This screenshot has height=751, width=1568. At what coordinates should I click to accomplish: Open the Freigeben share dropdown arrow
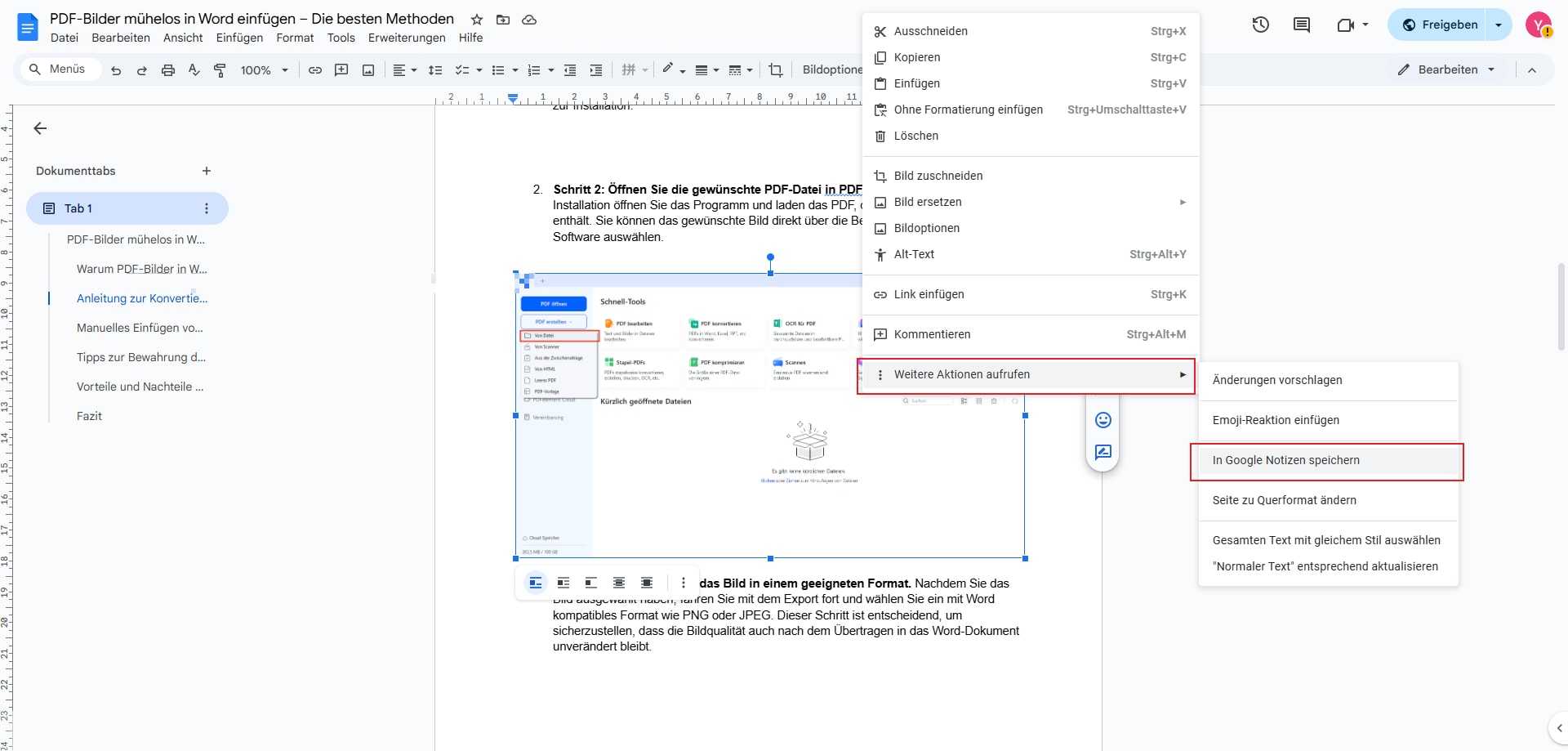point(1499,25)
